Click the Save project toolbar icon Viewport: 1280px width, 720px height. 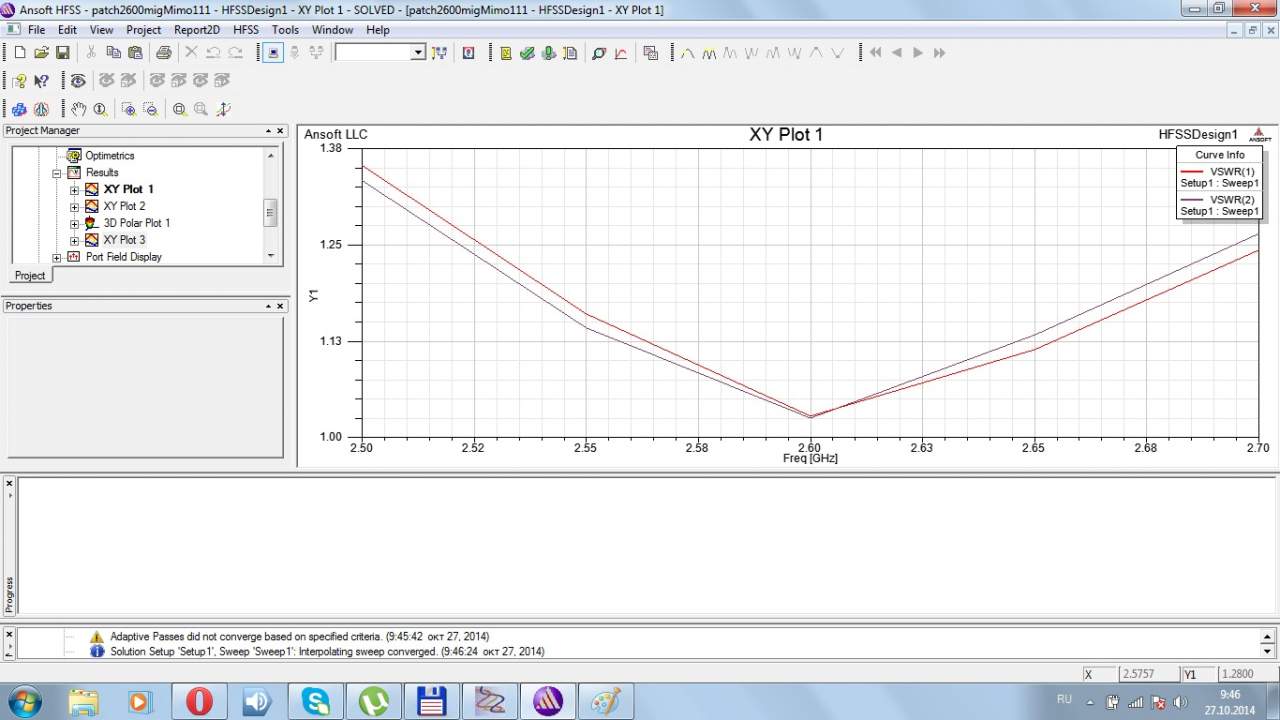(x=63, y=53)
